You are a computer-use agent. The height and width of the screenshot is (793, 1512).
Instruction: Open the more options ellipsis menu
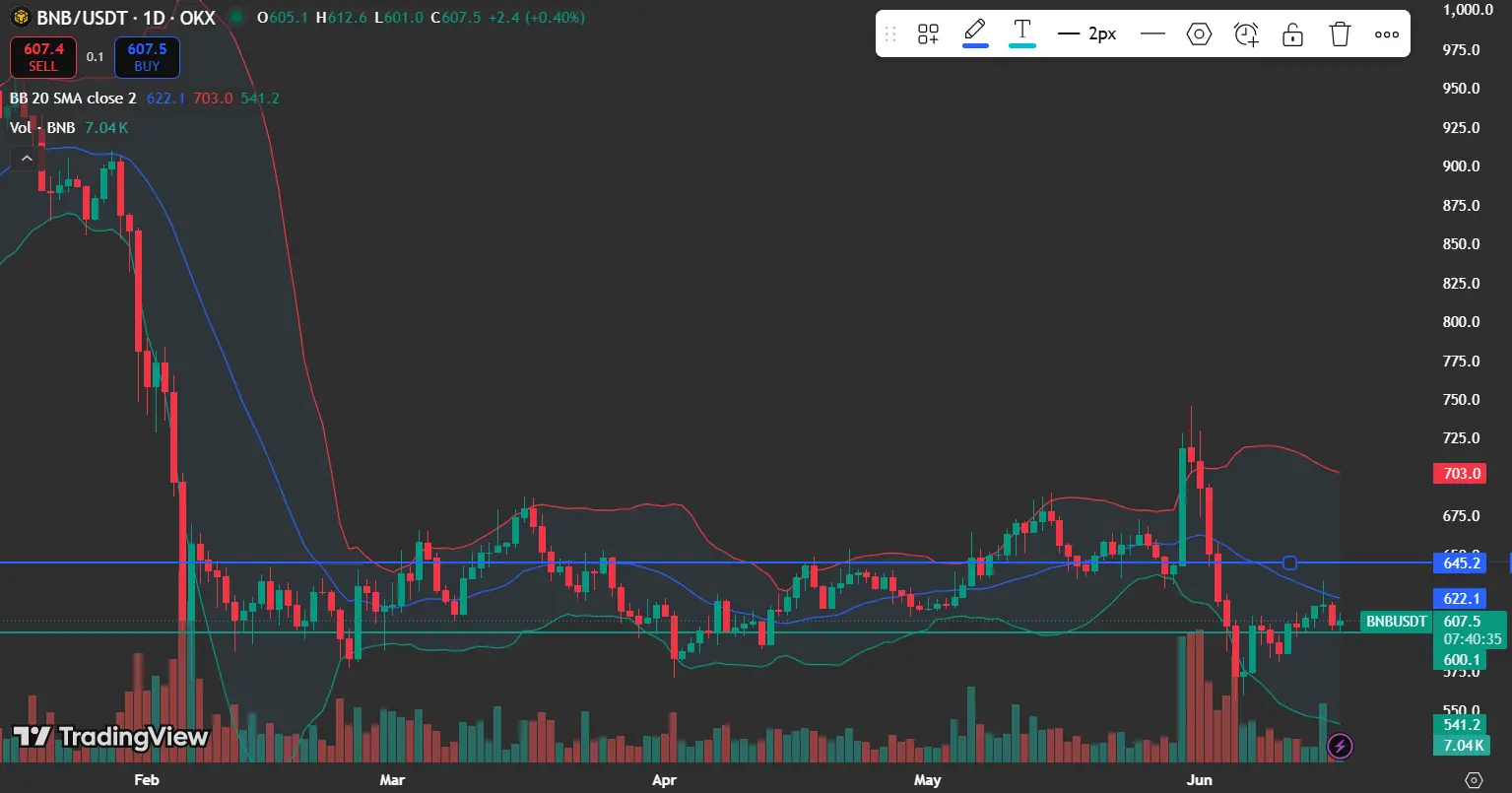point(1387,34)
